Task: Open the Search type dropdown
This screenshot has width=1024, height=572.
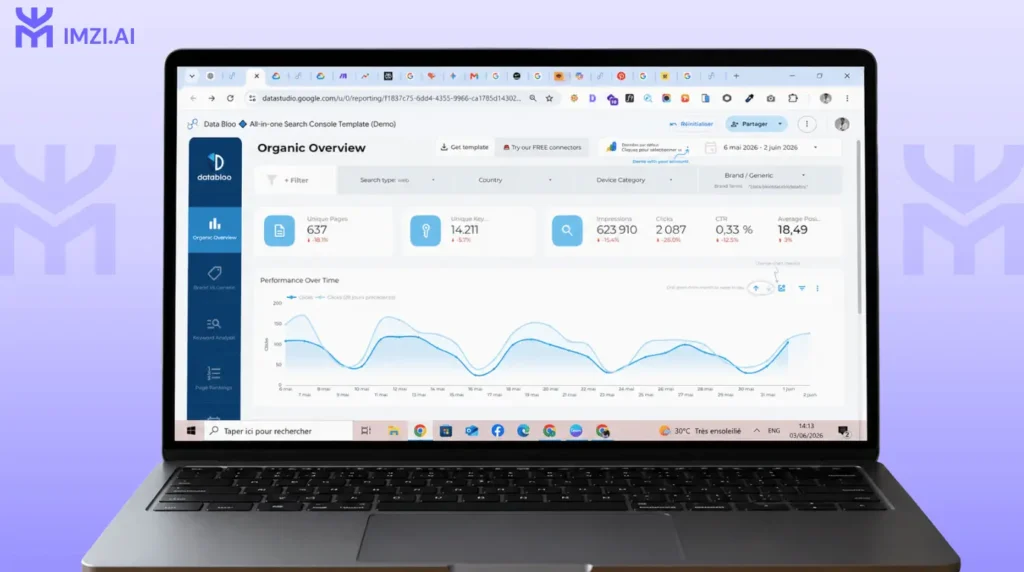Action: pos(397,180)
